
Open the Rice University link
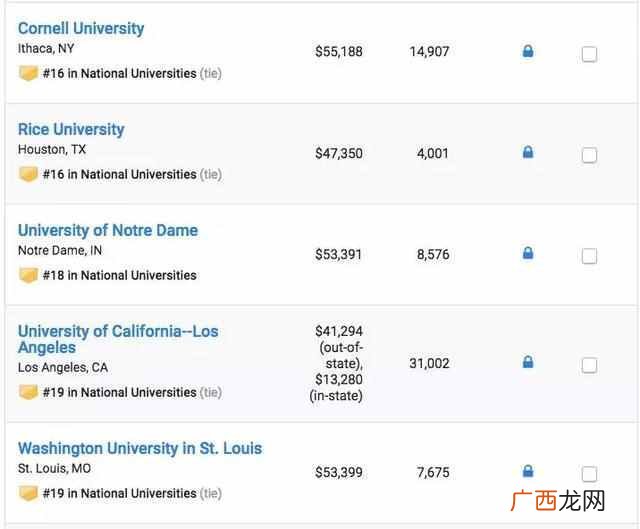point(71,129)
